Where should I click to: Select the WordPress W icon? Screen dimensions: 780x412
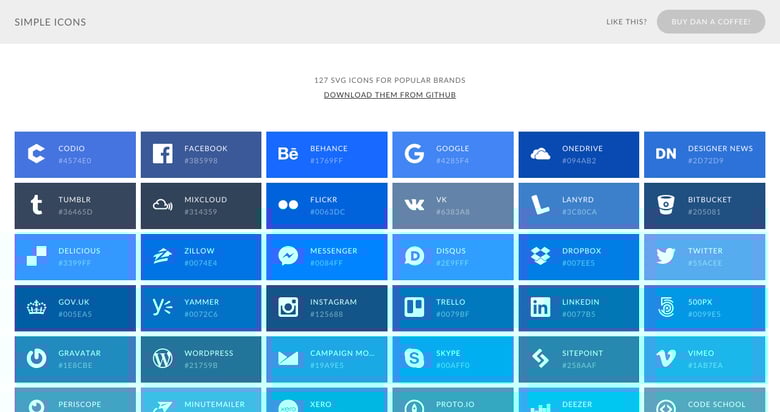click(x=162, y=358)
